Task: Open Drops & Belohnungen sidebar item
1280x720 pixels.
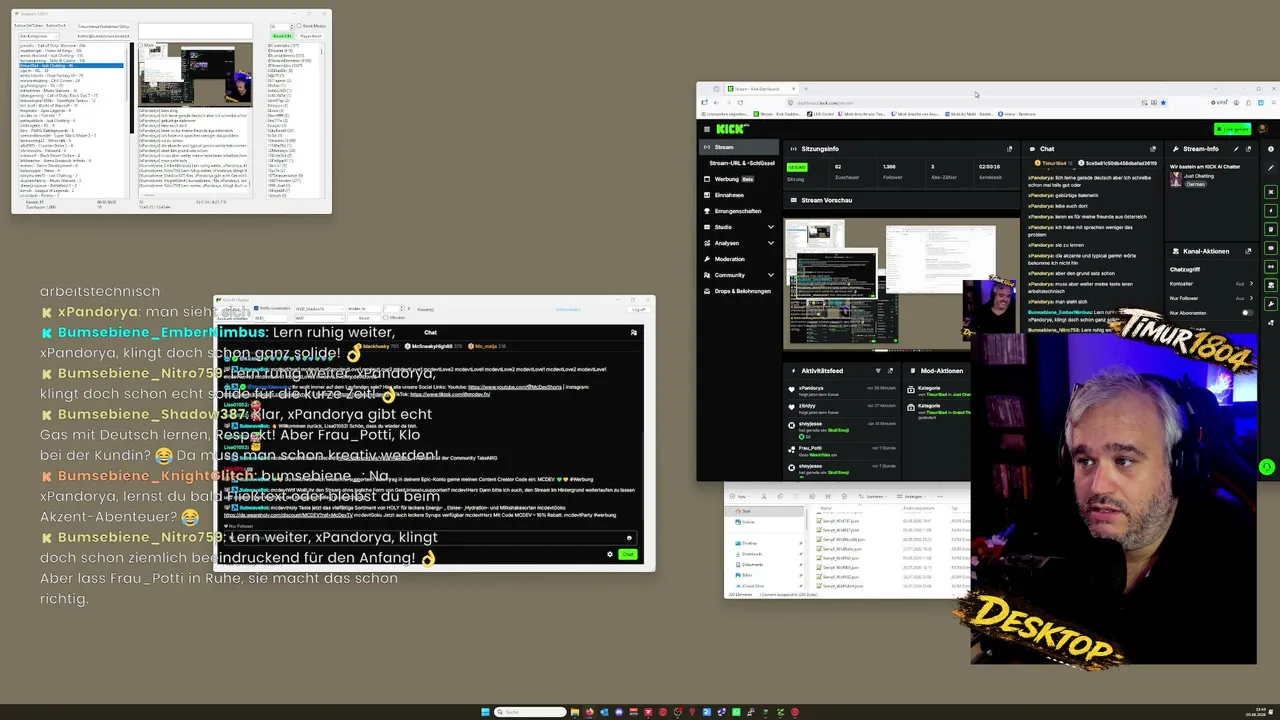Action: click(x=738, y=291)
